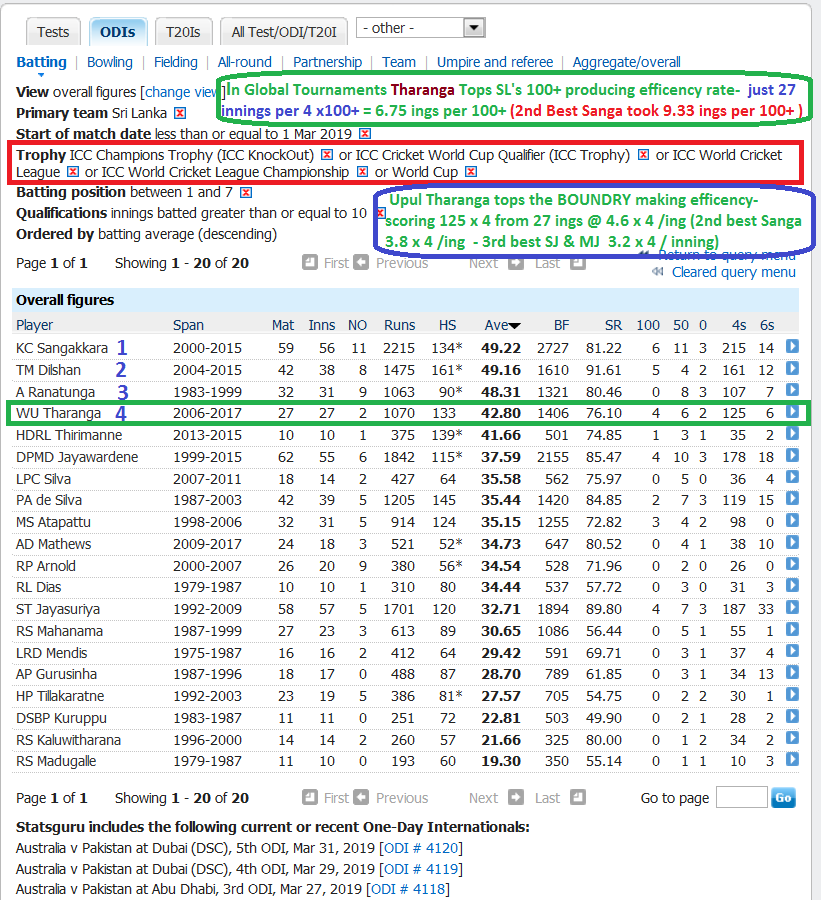The image size is (821, 900).
Task: Open the All Test/ODI/T20I tab
Action: (284, 32)
